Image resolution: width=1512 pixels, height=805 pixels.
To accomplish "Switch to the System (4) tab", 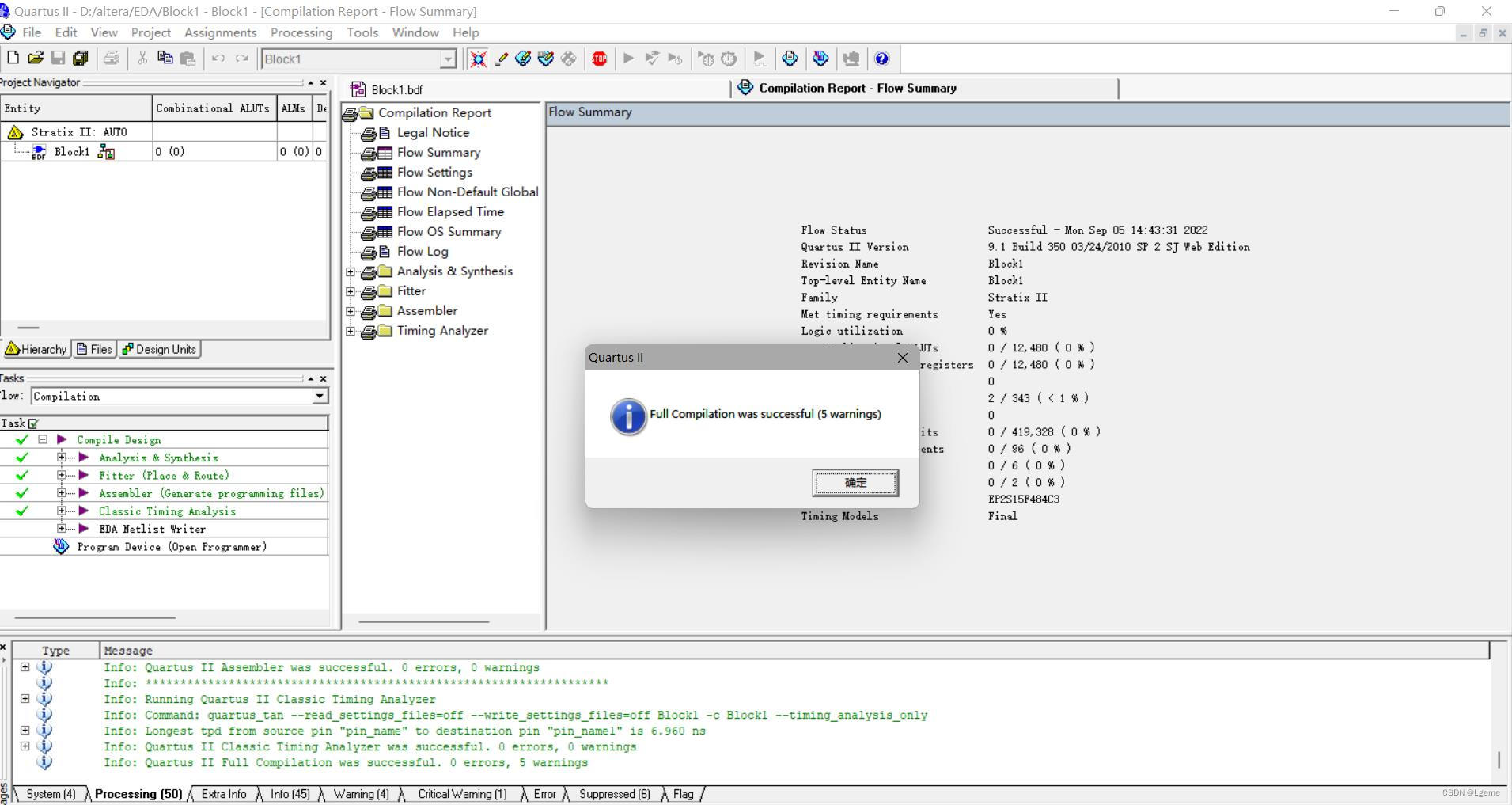I will click(51, 794).
